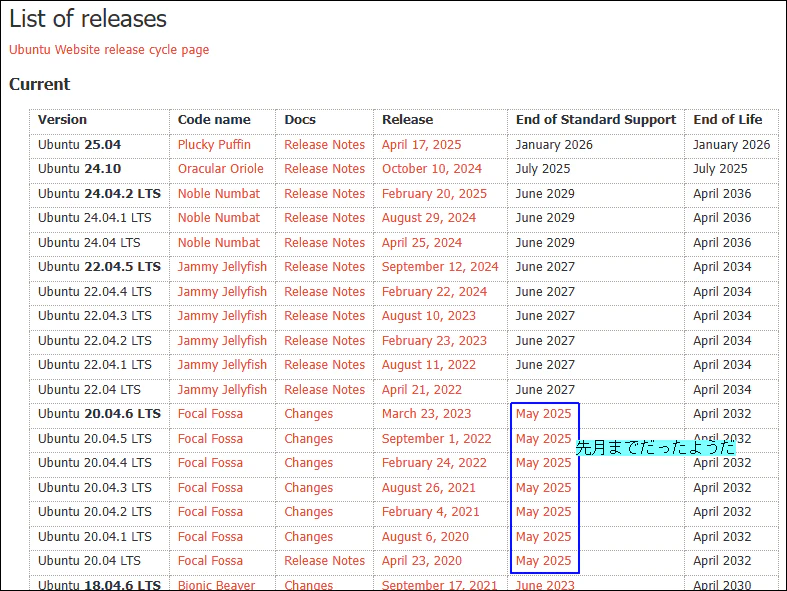
Task: Open Release Notes for Ubuntu 22.04.1 LTS
Action: tap(324, 365)
